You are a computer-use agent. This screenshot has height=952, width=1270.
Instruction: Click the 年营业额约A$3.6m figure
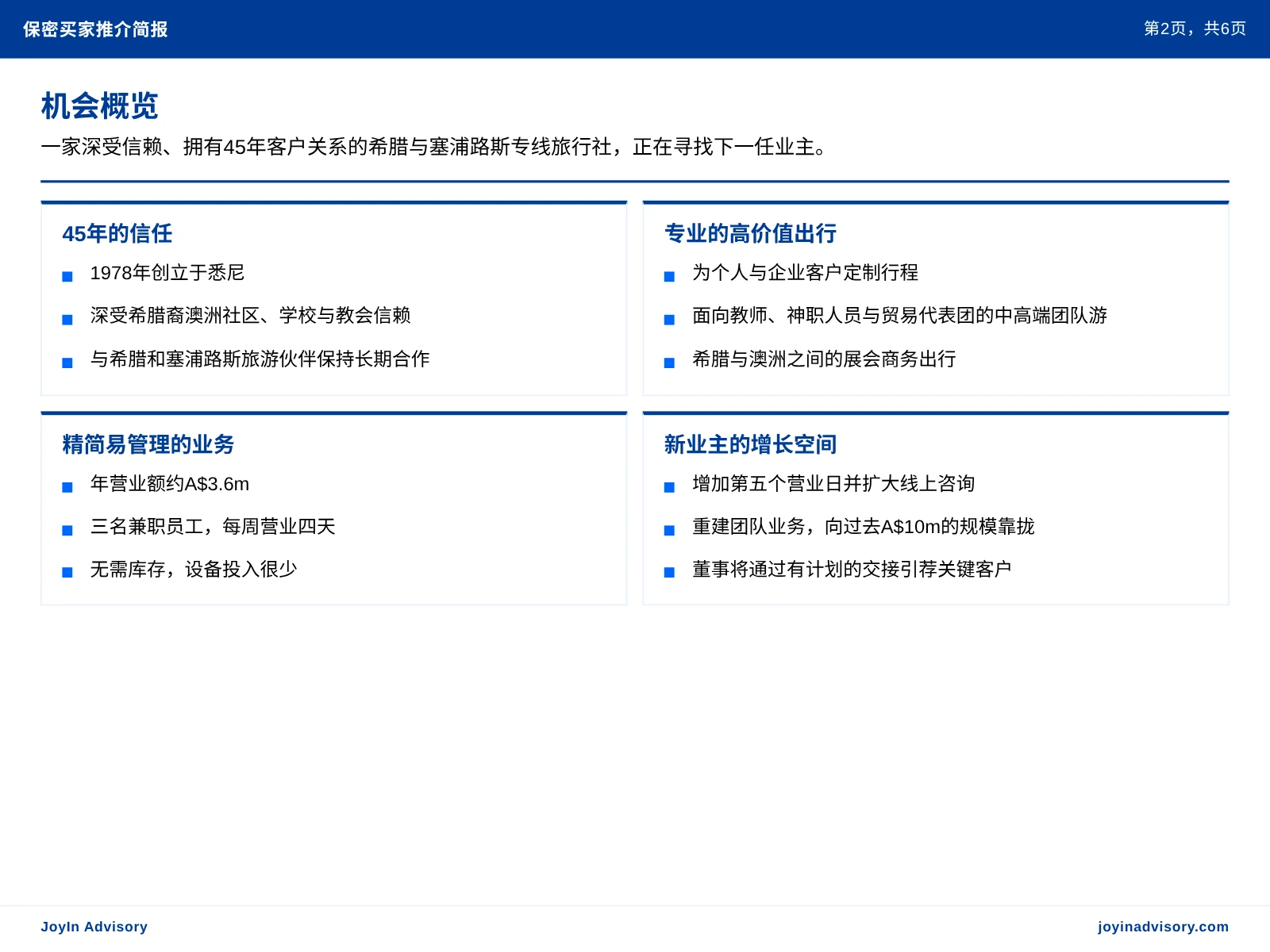coord(170,484)
